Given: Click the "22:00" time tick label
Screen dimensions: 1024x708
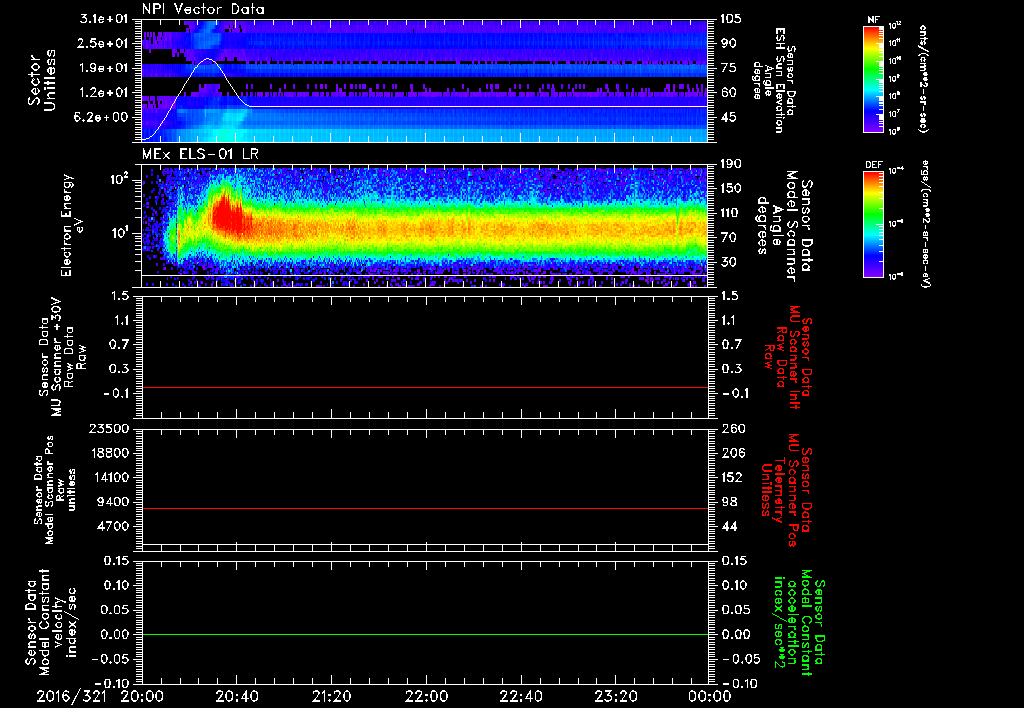Looking at the screenshot, I should tap(426, 696).
